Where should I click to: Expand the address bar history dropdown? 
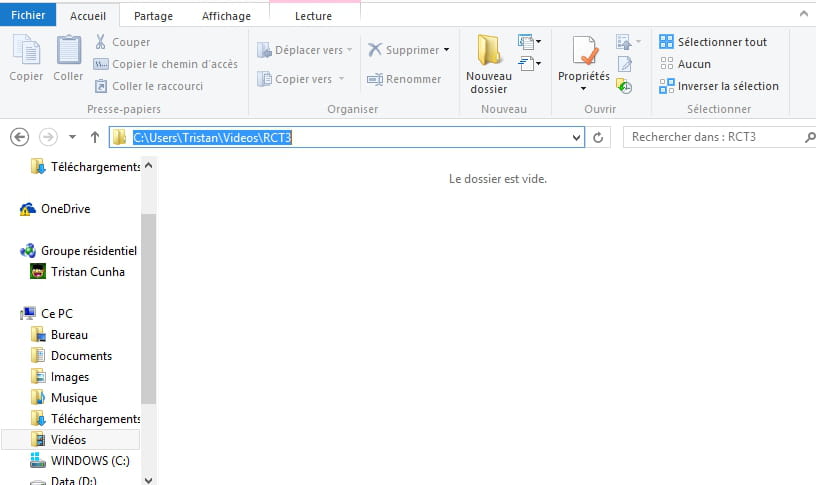click(576, 137)
